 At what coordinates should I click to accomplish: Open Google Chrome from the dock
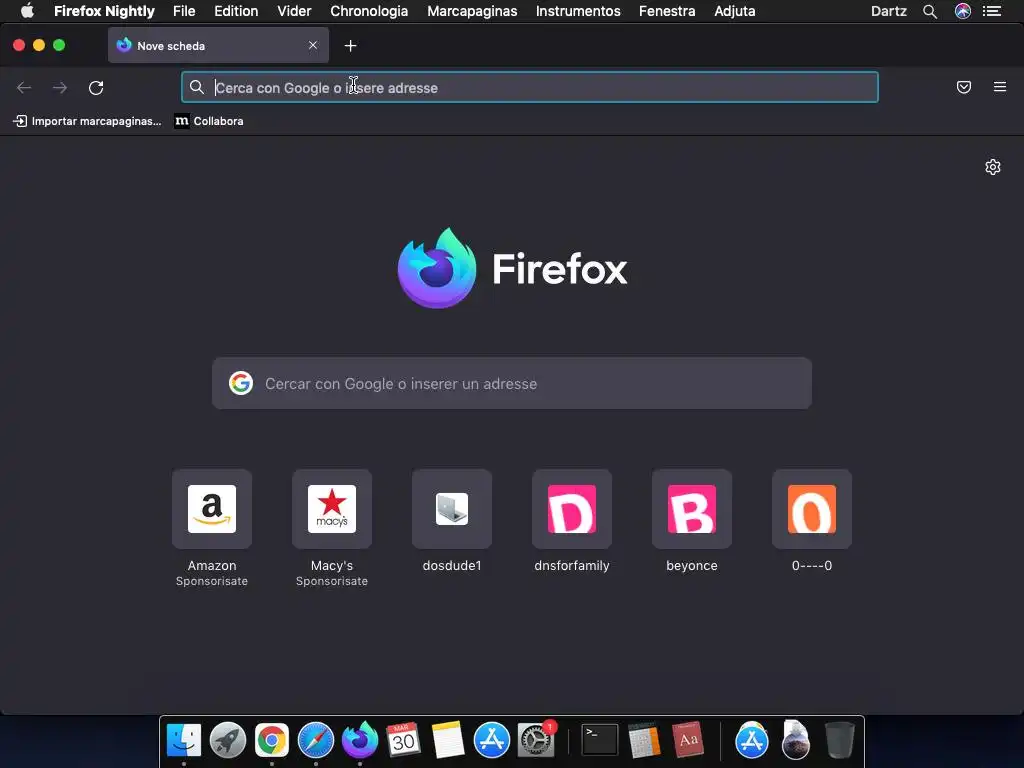pyautogui.click(x=272, y=741)
